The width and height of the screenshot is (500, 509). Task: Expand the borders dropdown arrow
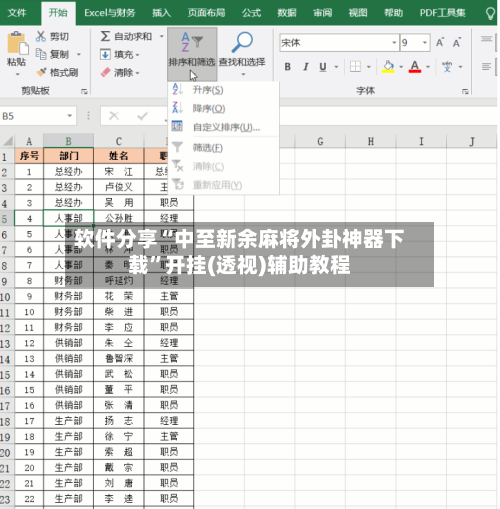[x=369, y=67]
